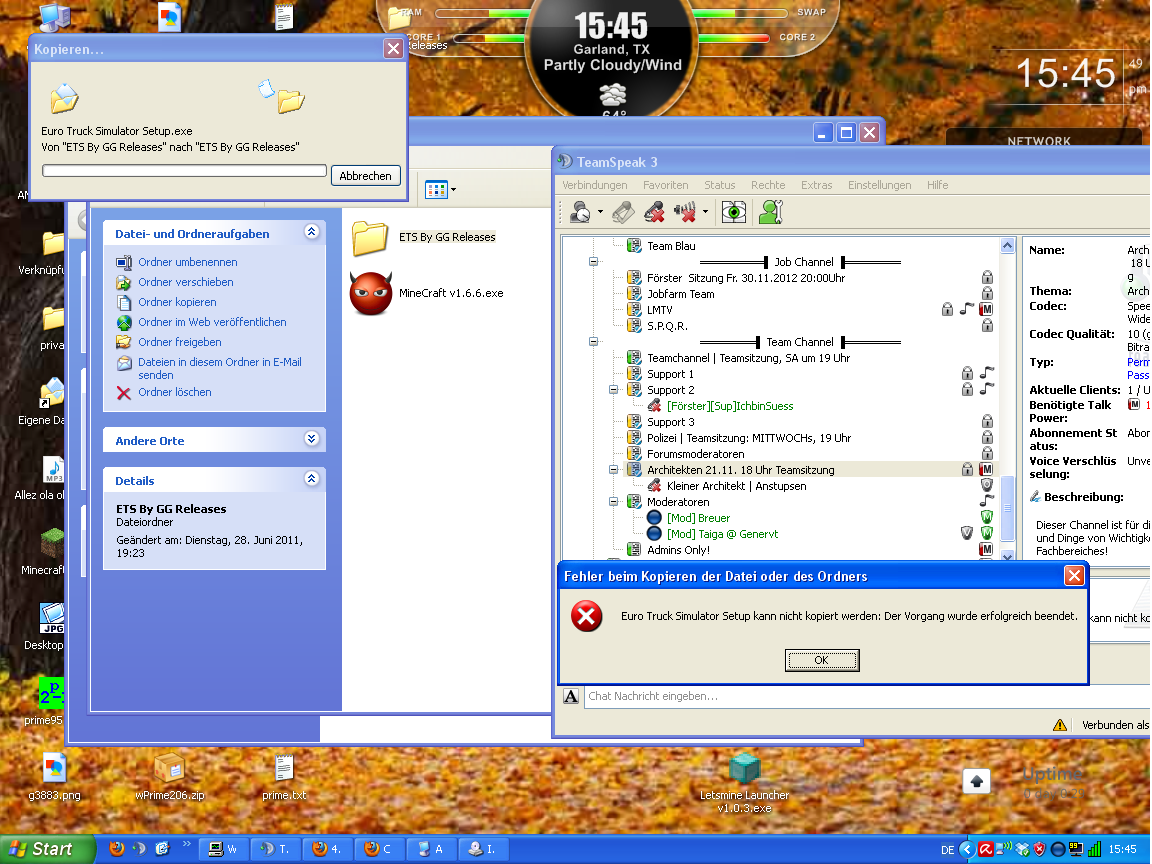Viewport: 1152px width, 864px height.
Task: Open the explorer view mode dropdown
Action: click(x=441, y=189)
